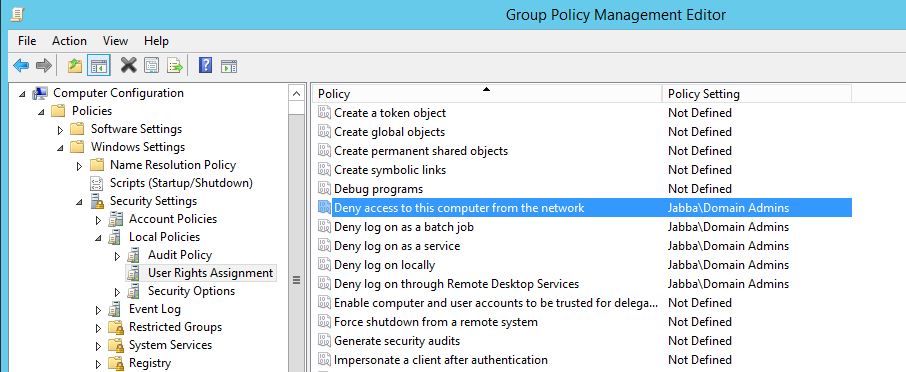The height and width of the screenshot is (372, 906).
Task: Click the Export List toolbar icon
Action: pos(174,66)
